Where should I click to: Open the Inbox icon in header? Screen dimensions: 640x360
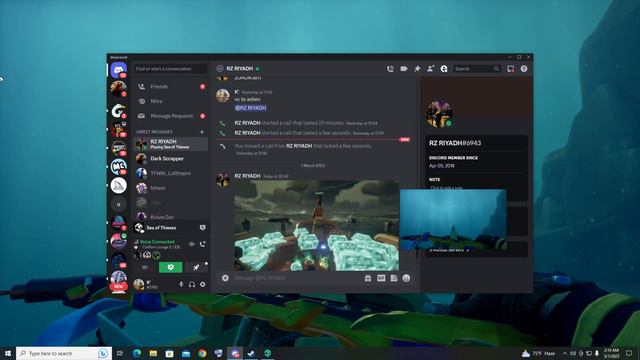(511, 69)
